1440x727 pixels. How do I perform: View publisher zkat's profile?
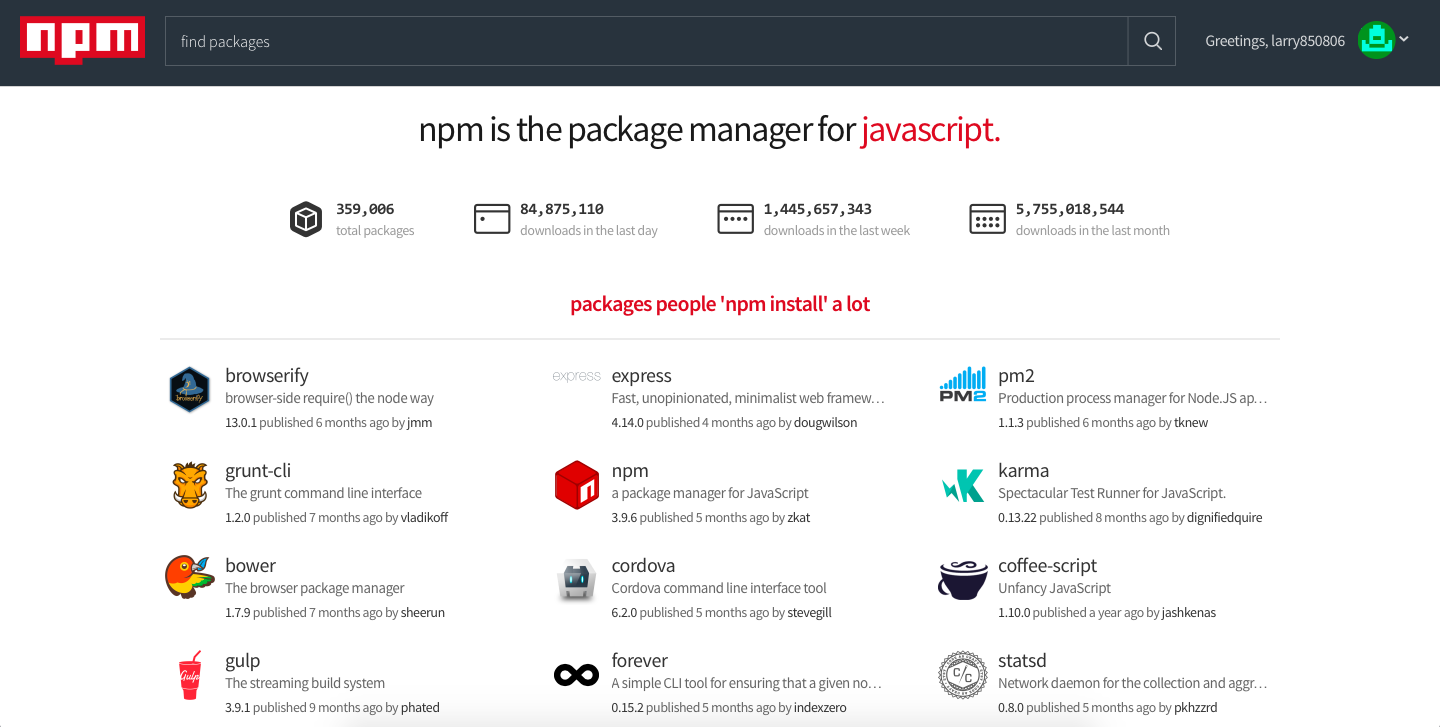tap(798, 518)
